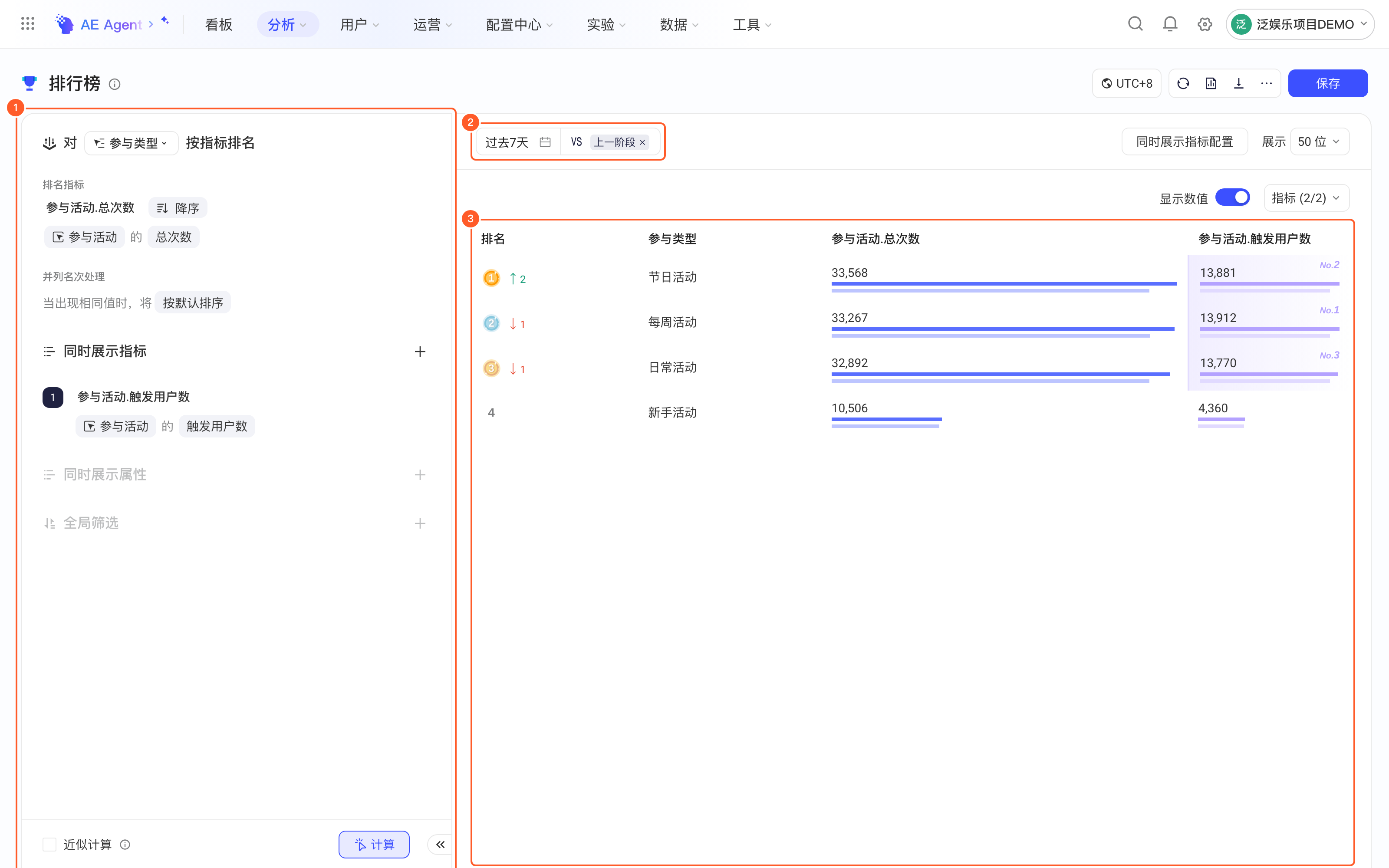Open the 50 位 display count dropdown
This screenshot has height=868, width=1389.
(1319, 142)
